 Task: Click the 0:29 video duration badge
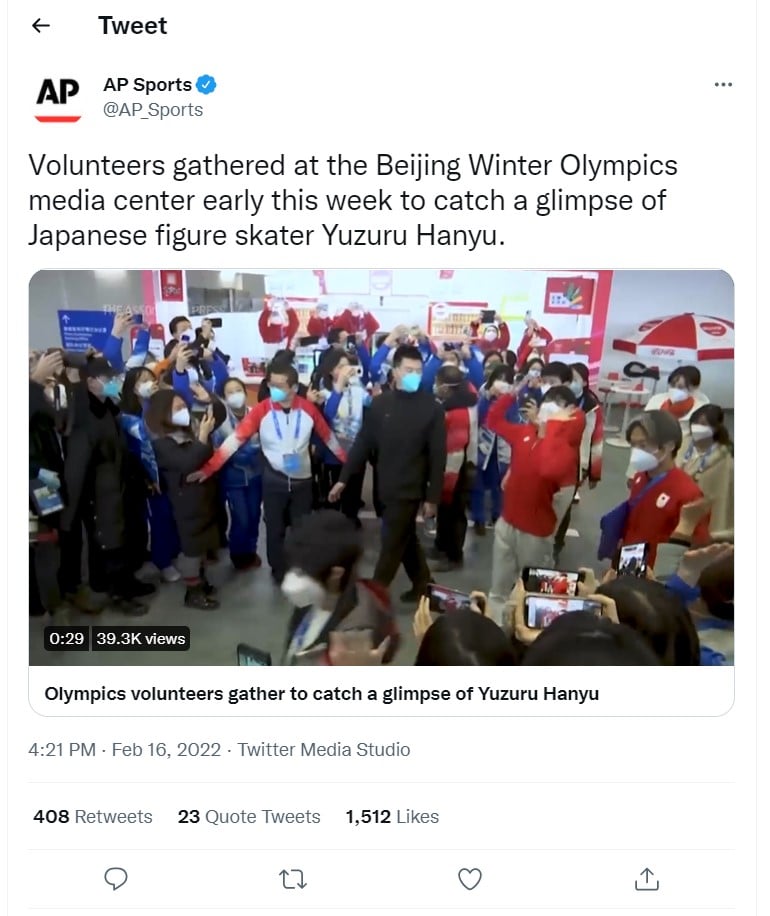point(67,639)
